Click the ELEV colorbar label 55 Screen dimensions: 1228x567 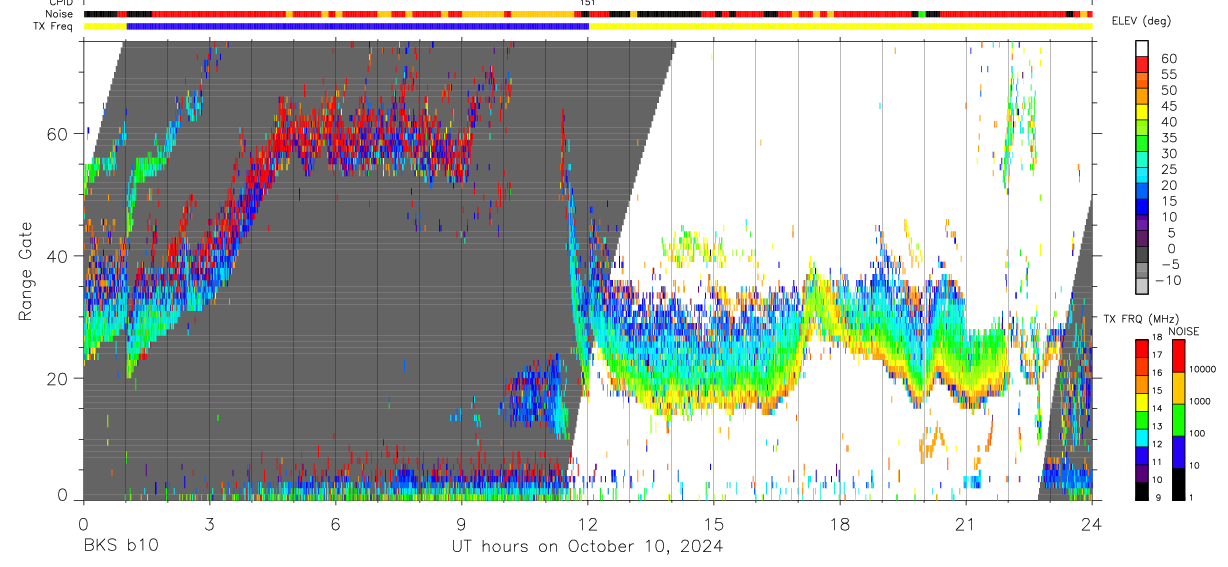[1168, 74]
